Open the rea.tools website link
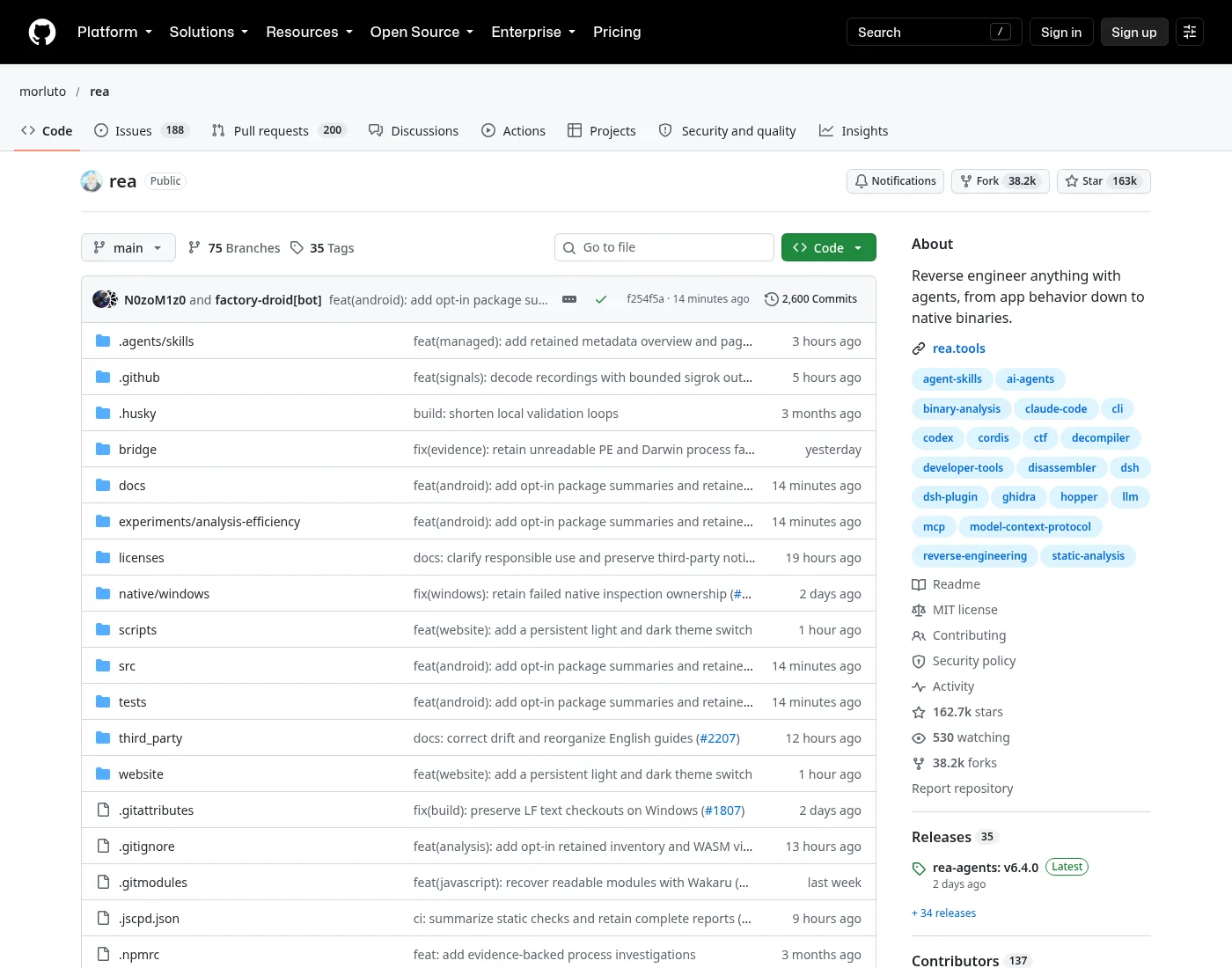Viewport: 1232px width, 968px height. coord(959,348)
